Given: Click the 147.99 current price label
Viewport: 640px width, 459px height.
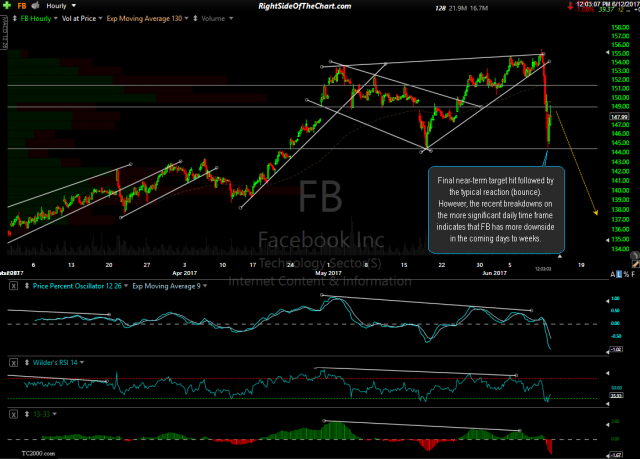Looking at the screenshot, I should (x=619, y=117).
